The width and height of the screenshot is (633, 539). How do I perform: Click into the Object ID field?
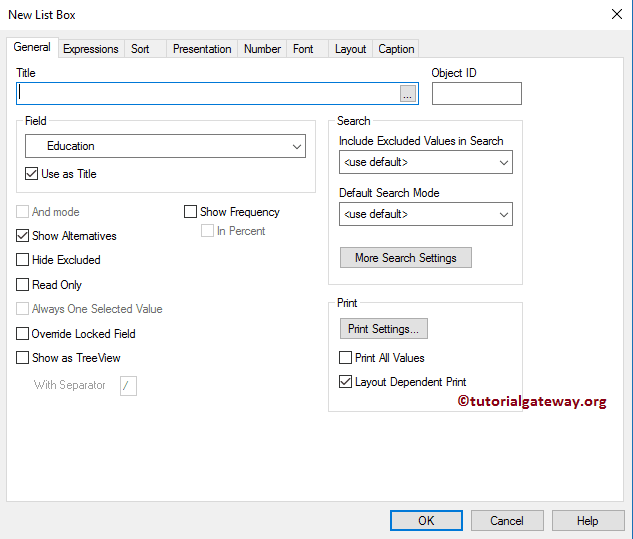tap(476, 94)
